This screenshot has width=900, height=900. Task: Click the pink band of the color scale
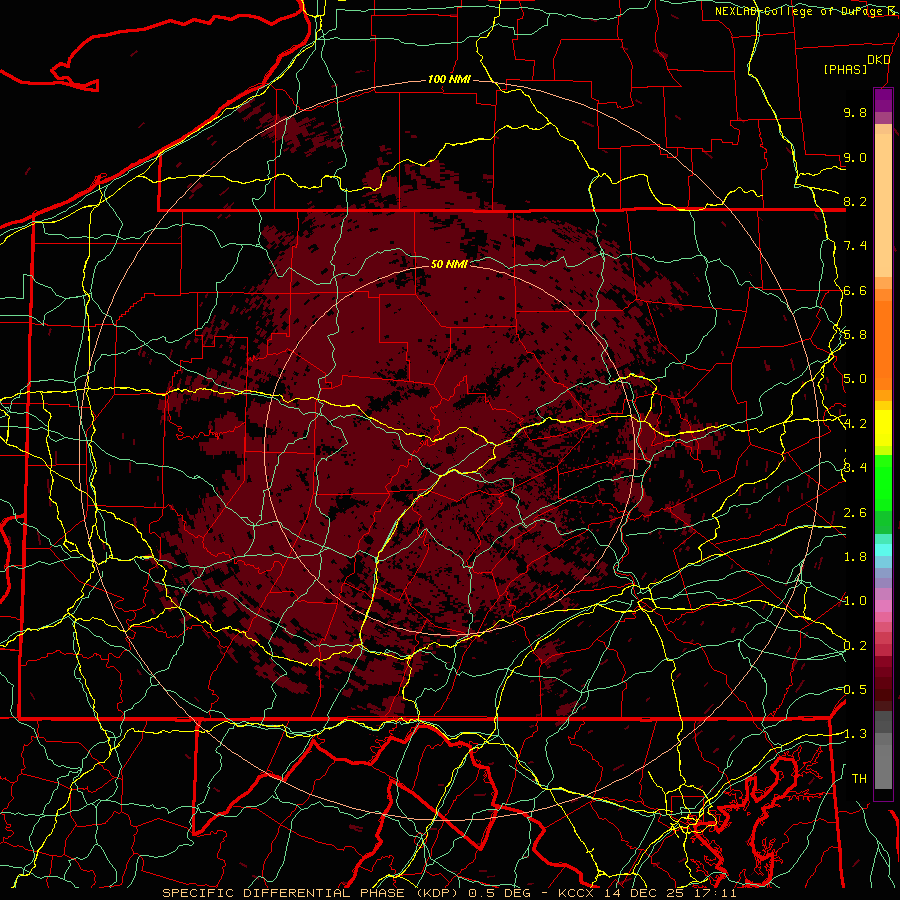pyautogui.click(x=883, y=606)
